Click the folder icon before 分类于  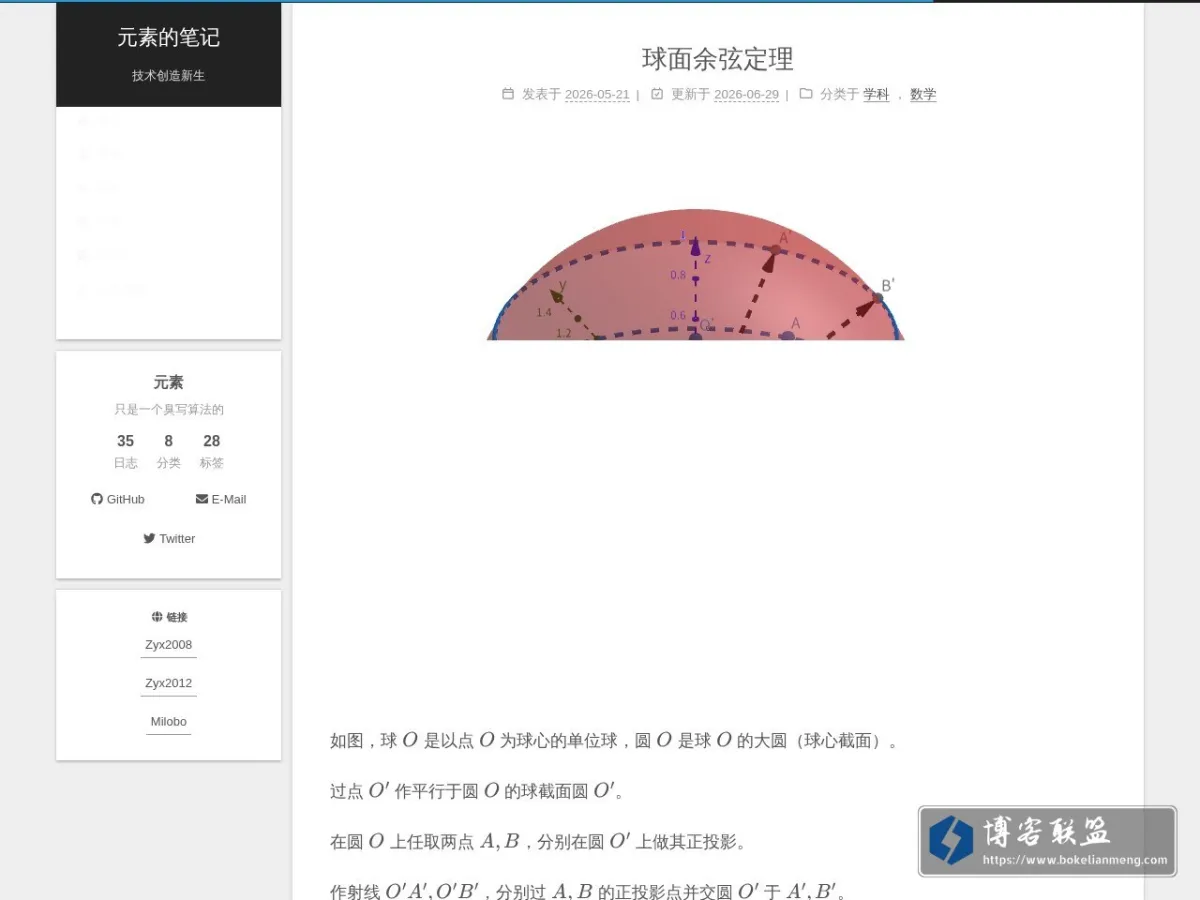(806, 94)
